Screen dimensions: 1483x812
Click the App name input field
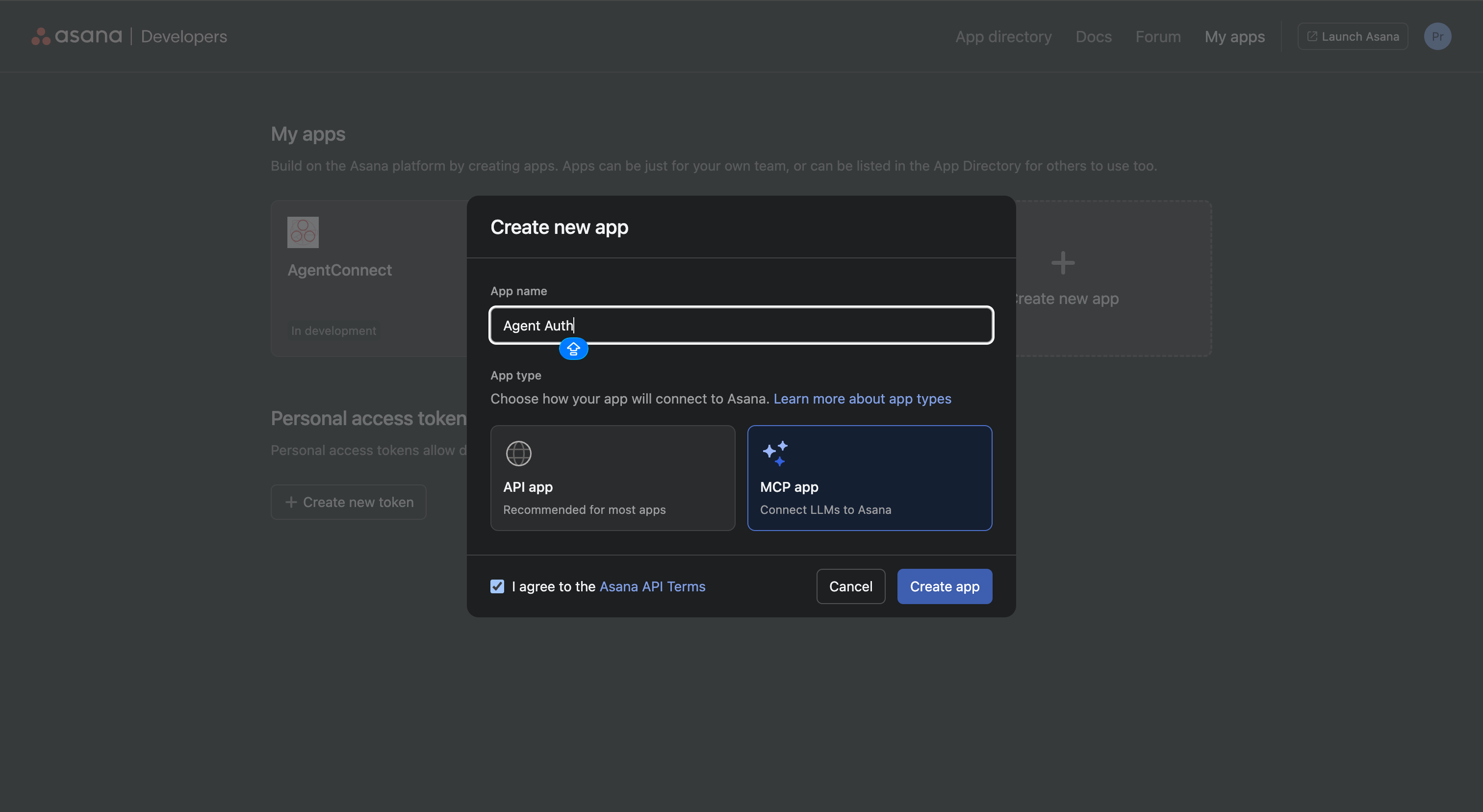pos(741,325)
